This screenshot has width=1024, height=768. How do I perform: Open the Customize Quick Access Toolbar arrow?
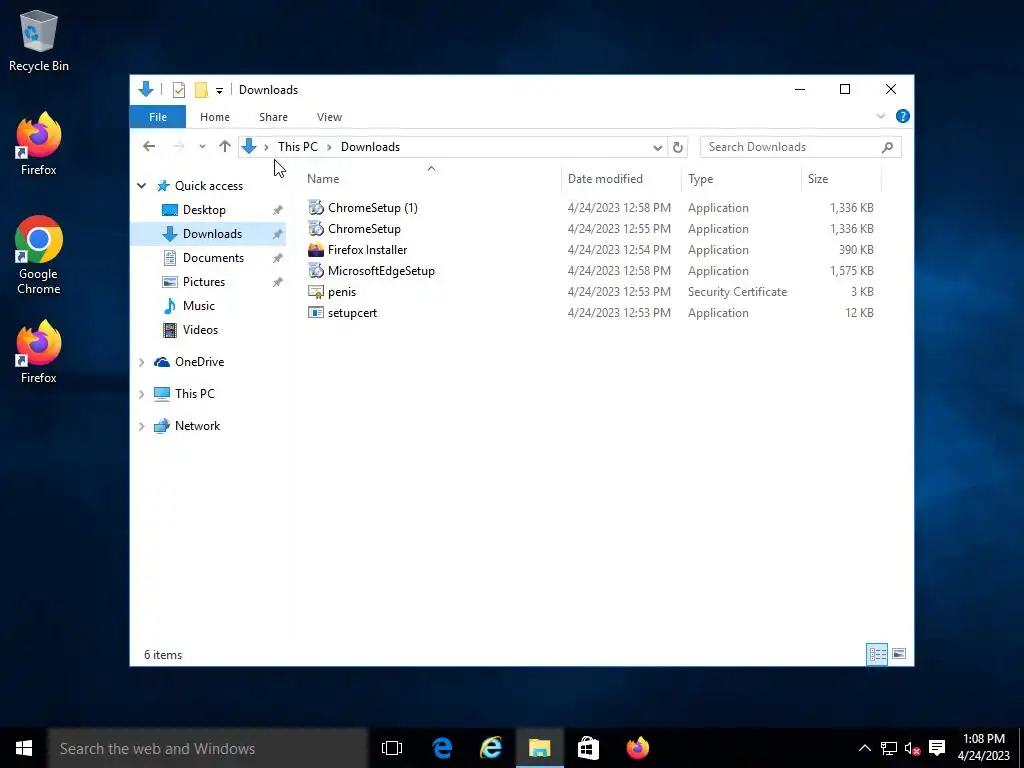(x=219, y=90)
